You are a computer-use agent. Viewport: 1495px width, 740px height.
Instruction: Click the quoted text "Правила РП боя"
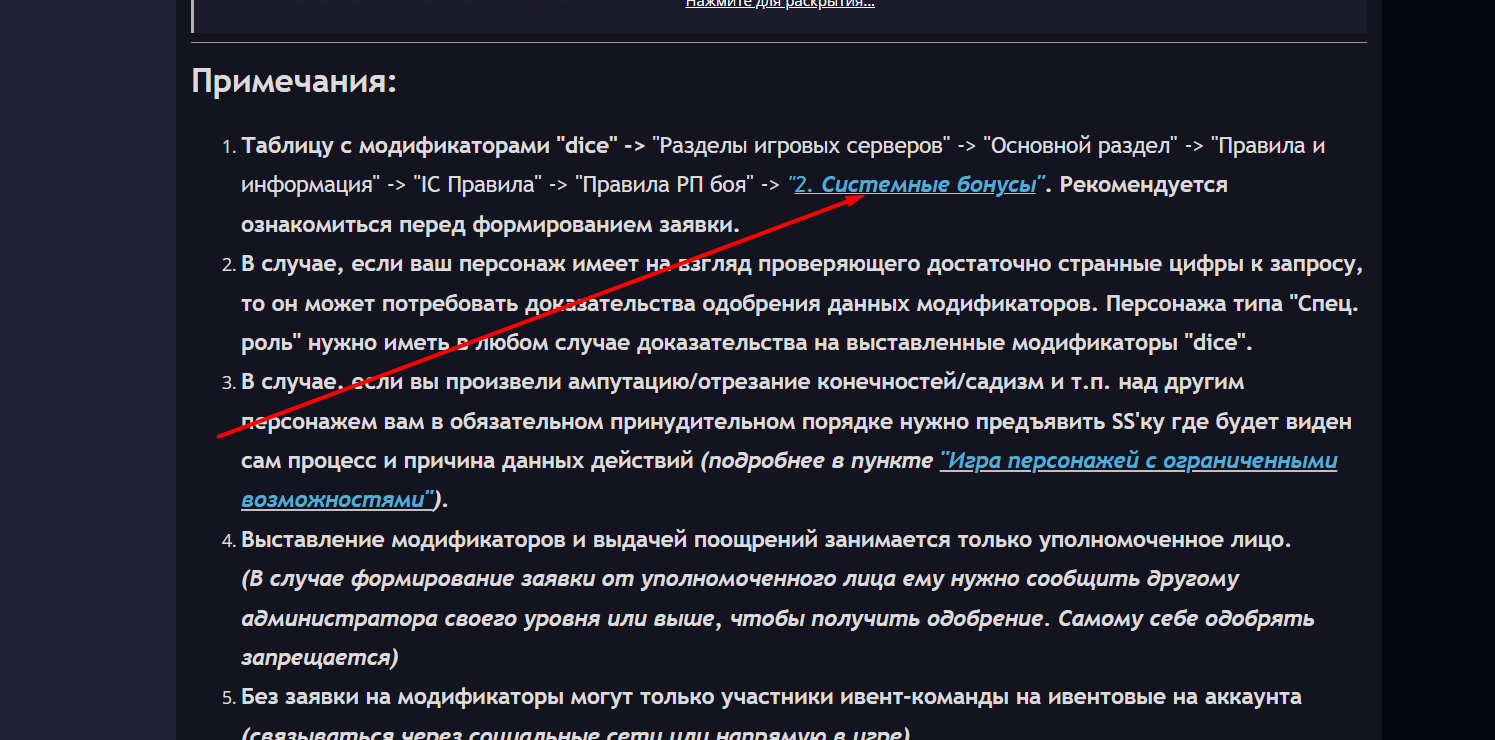(664, 185)
